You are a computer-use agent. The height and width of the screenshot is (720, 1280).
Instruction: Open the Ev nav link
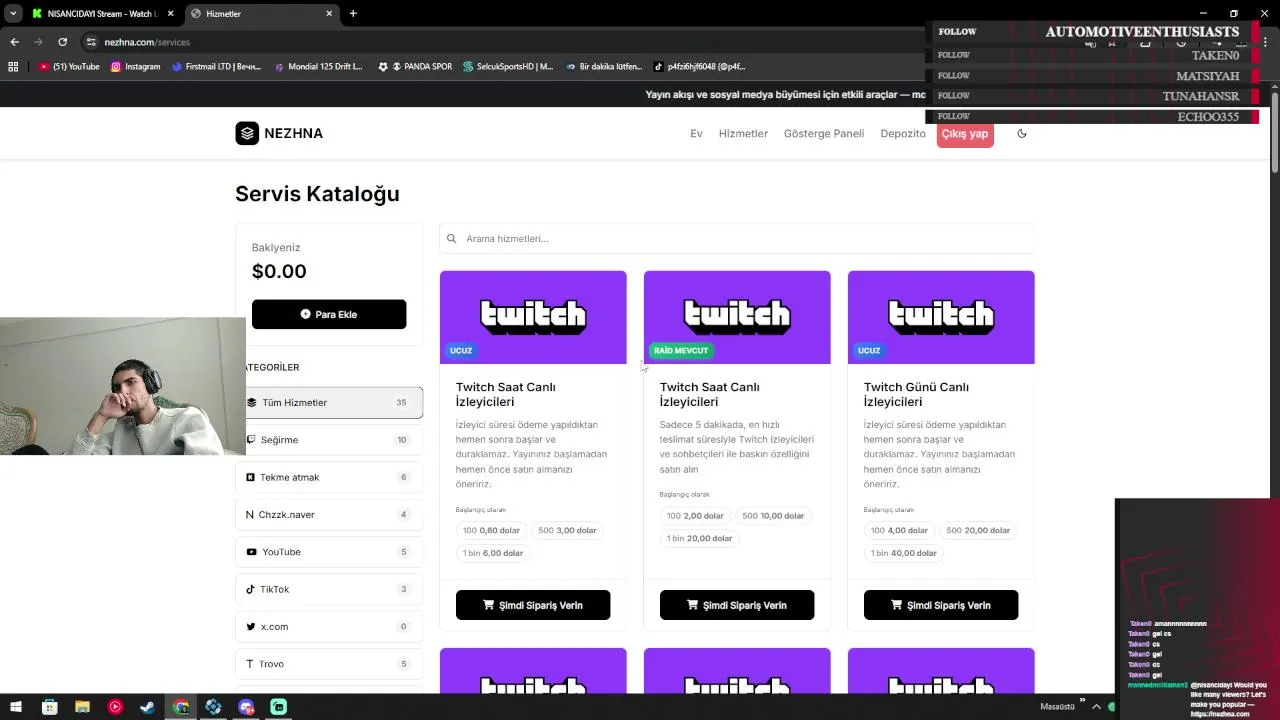coord(696,133)
